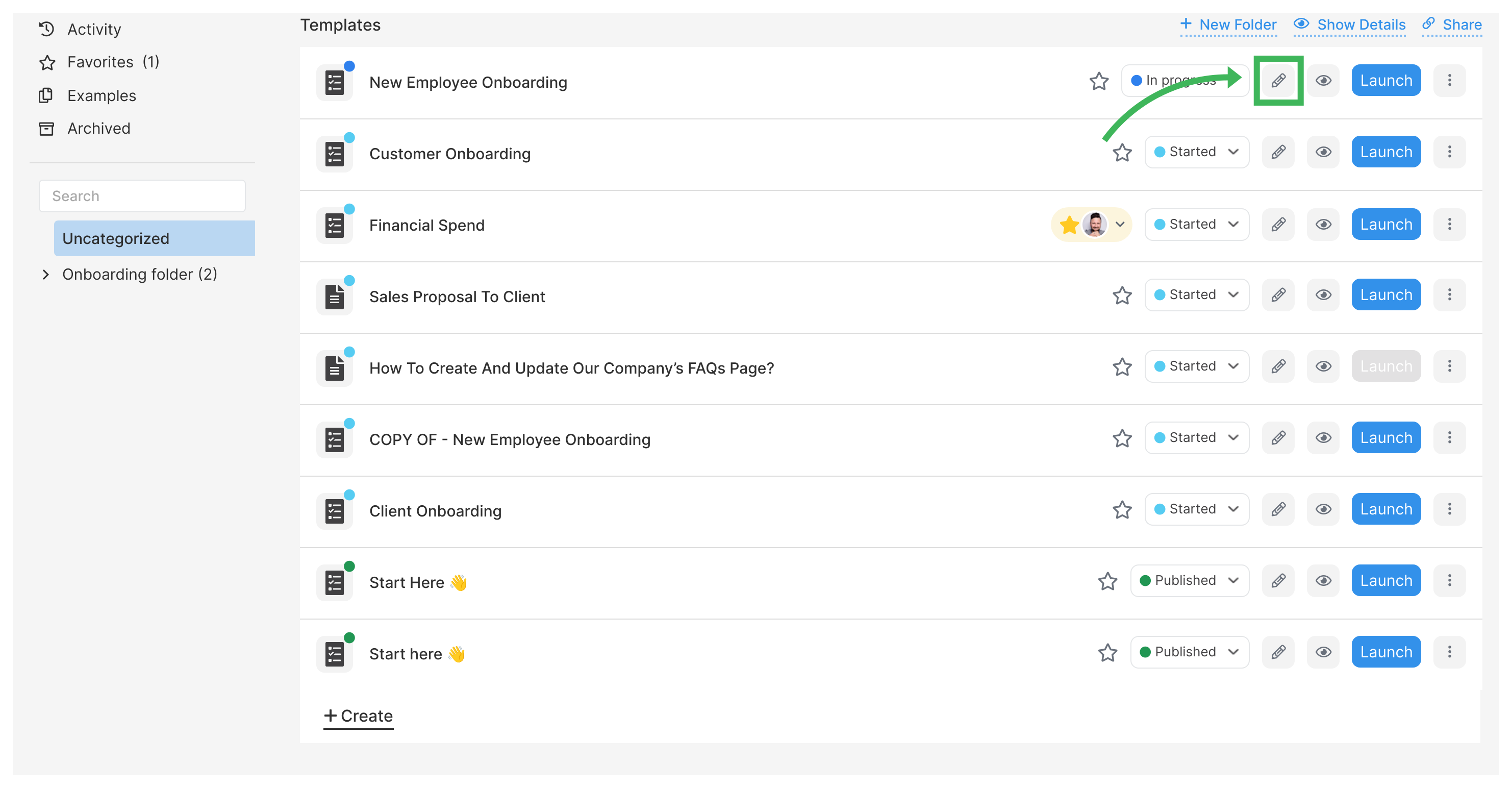Expand the Onboarding folder tree item

(x=46, y=274)
